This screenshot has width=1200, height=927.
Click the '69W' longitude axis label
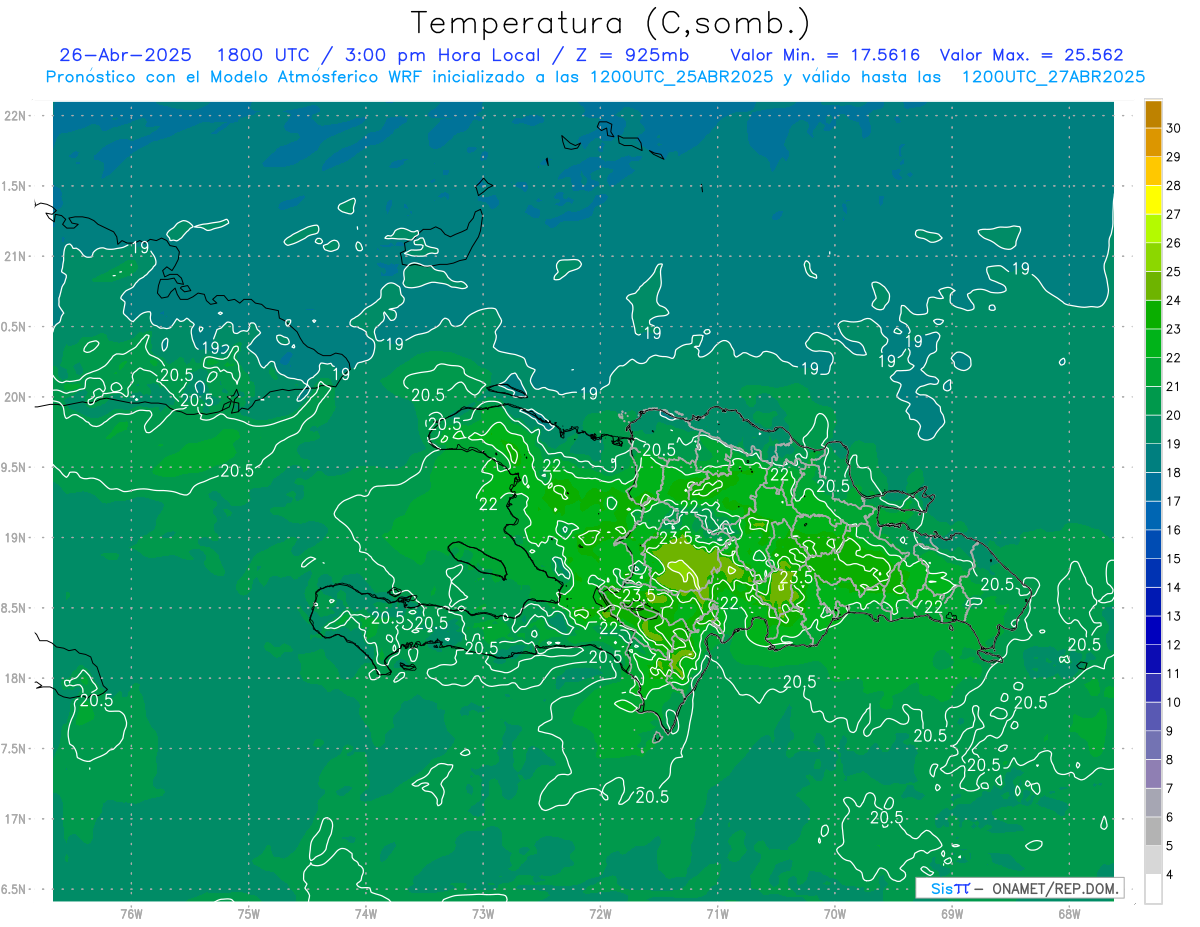click(x=952, y=914)
